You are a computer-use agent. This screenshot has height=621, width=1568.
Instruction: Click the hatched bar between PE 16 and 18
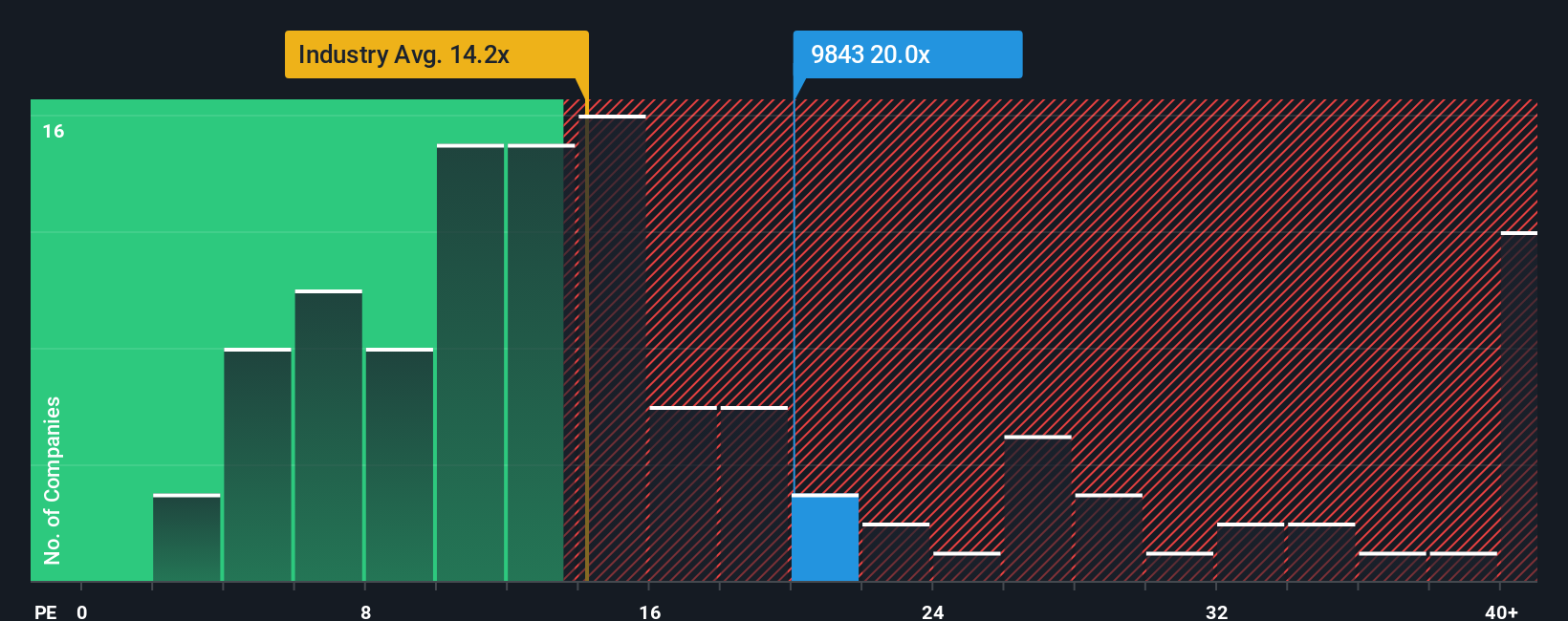pos(683,494)
